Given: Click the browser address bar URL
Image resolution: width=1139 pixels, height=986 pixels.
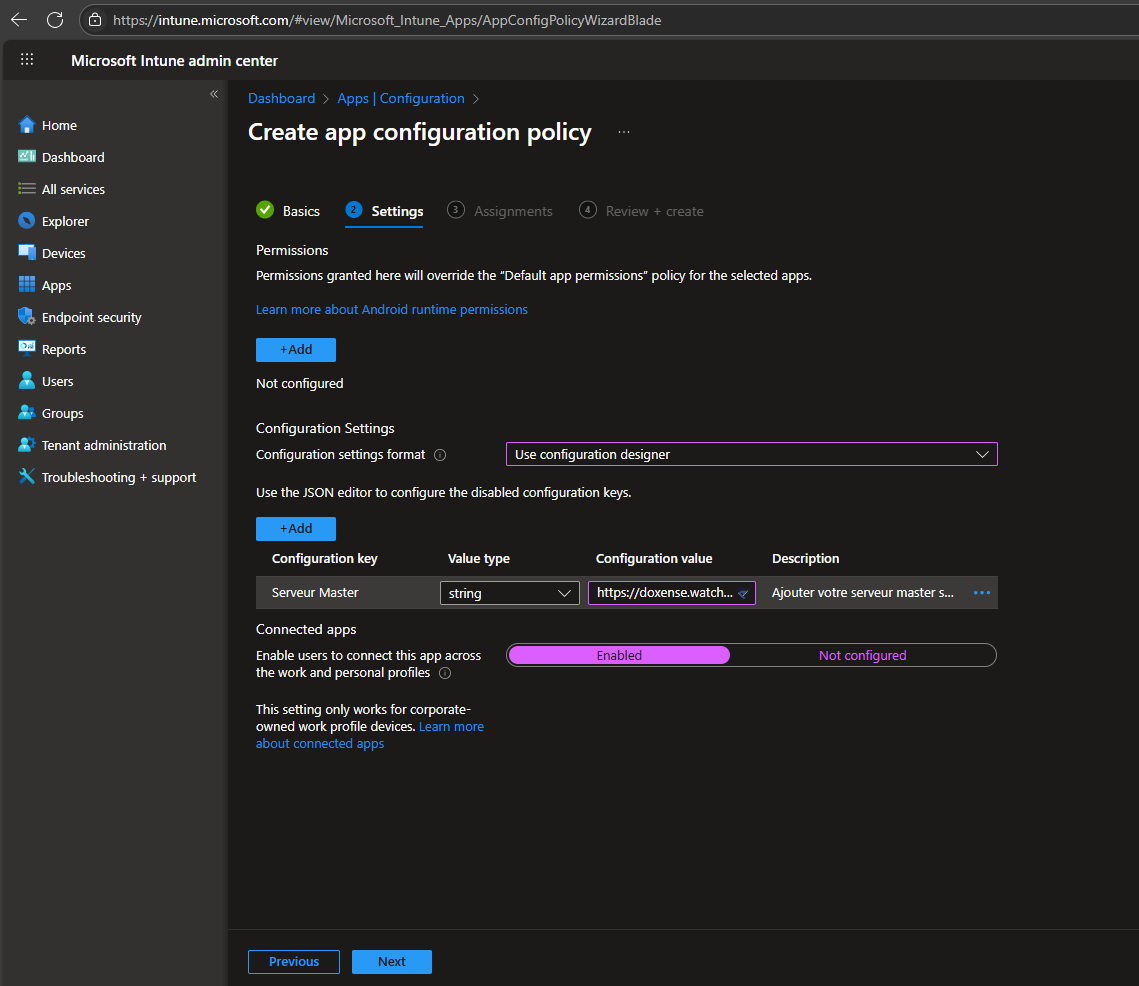Looking at the screenshot, I should click(x=387, y=20).
